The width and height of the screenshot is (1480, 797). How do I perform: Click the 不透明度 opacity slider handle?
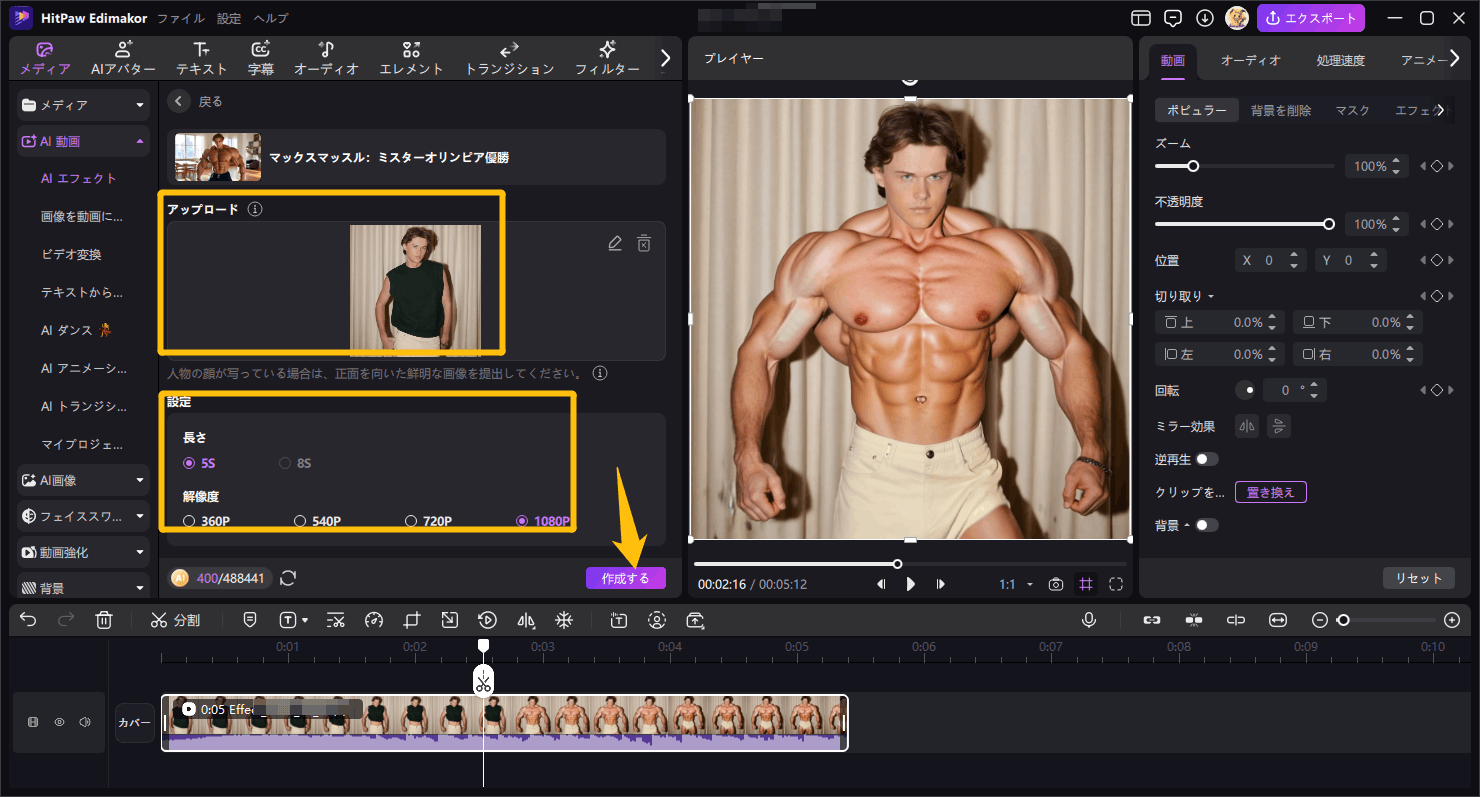click(x=1329, y=224)
